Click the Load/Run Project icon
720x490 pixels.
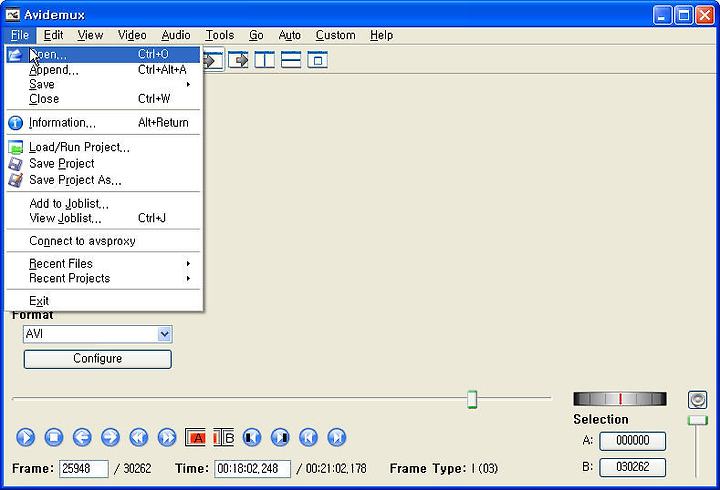coord(16,147)
